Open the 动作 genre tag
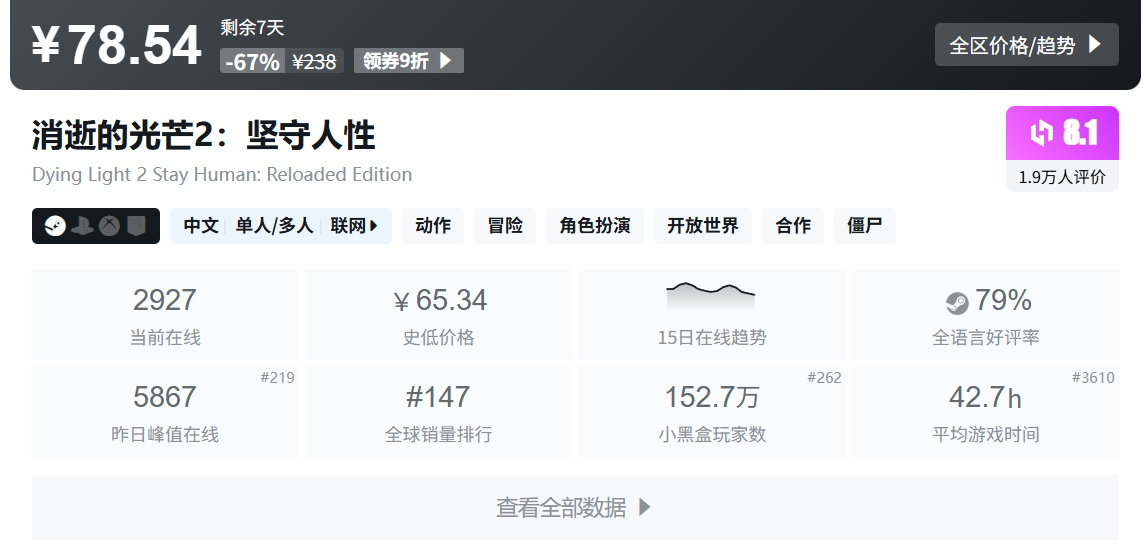The image size is (1143, 549). [433, 226]
